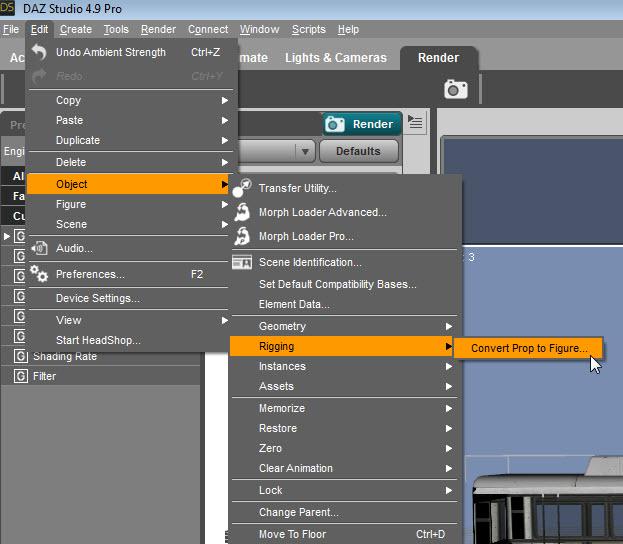Open the Scripts menu

(x=309, y=29)
